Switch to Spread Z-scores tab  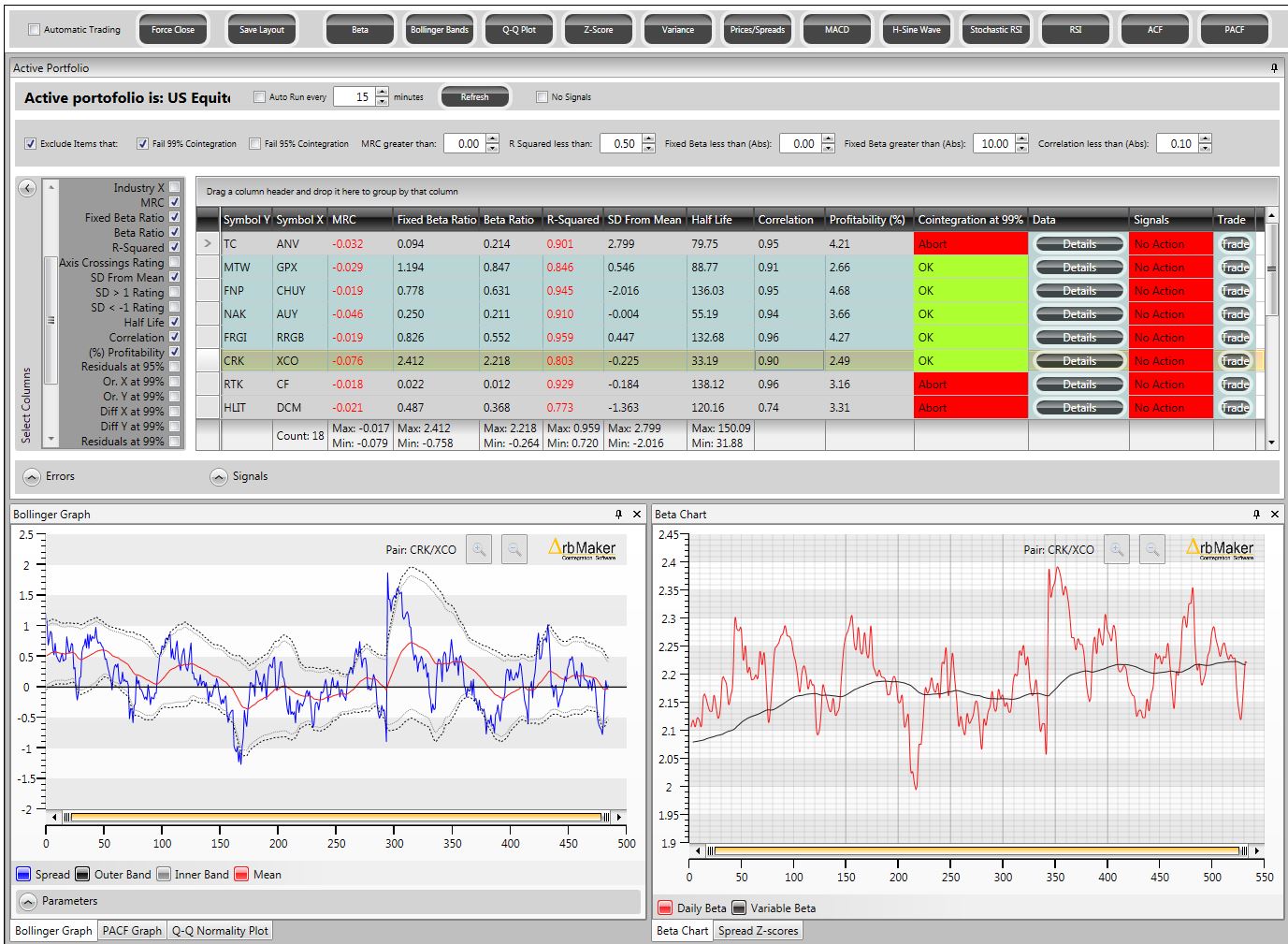[758, 931]
